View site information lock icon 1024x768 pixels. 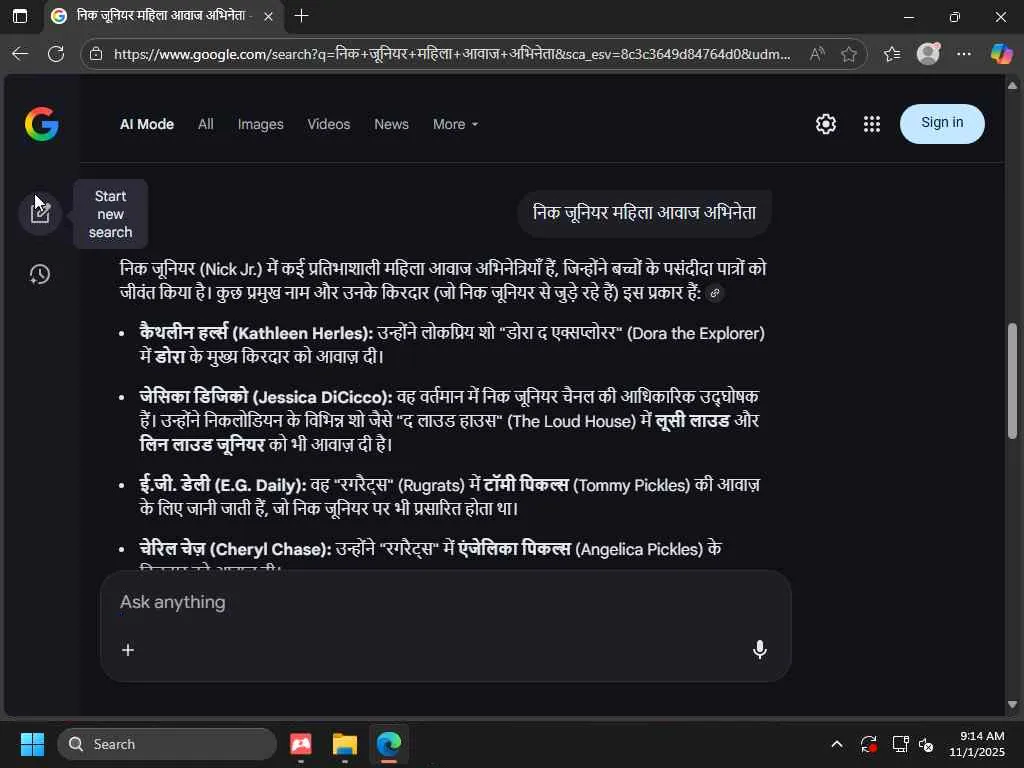96,54
